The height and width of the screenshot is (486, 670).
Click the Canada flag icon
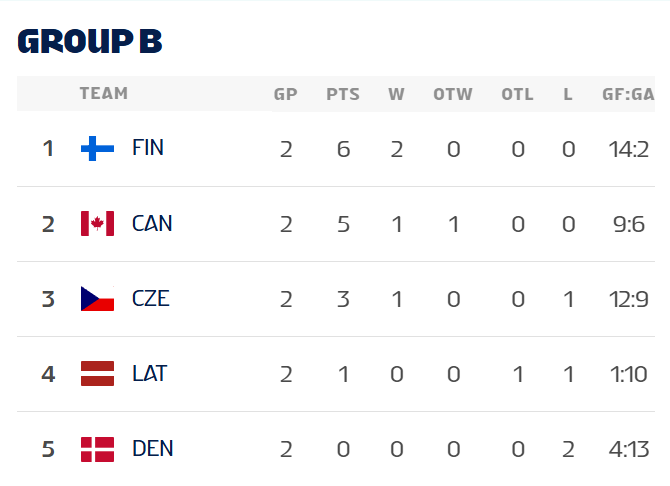(97, 224)
